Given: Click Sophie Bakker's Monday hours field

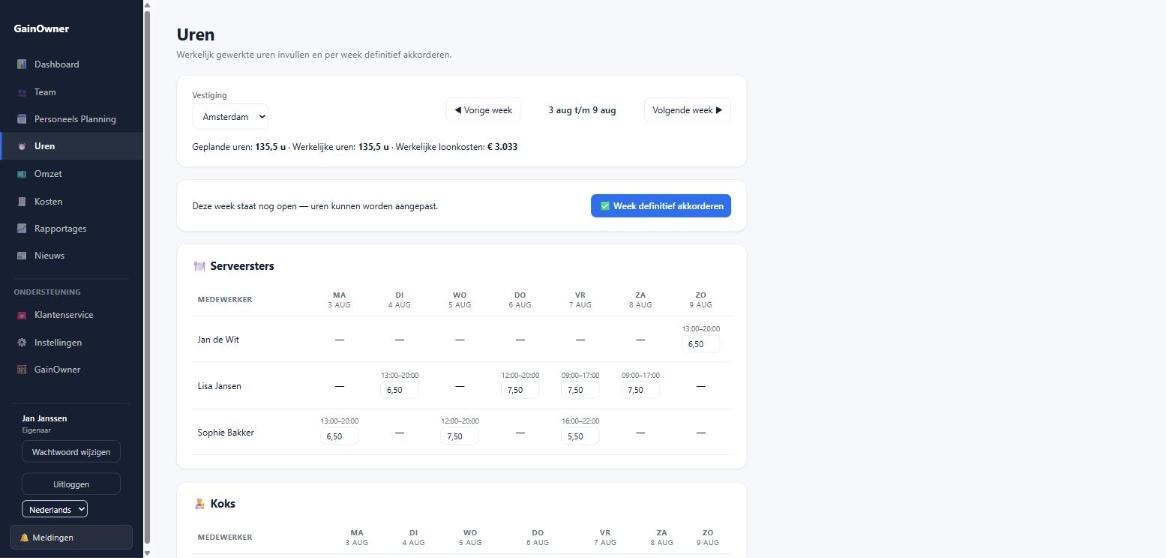Looking at the screenshot, I should coord(339,436).
